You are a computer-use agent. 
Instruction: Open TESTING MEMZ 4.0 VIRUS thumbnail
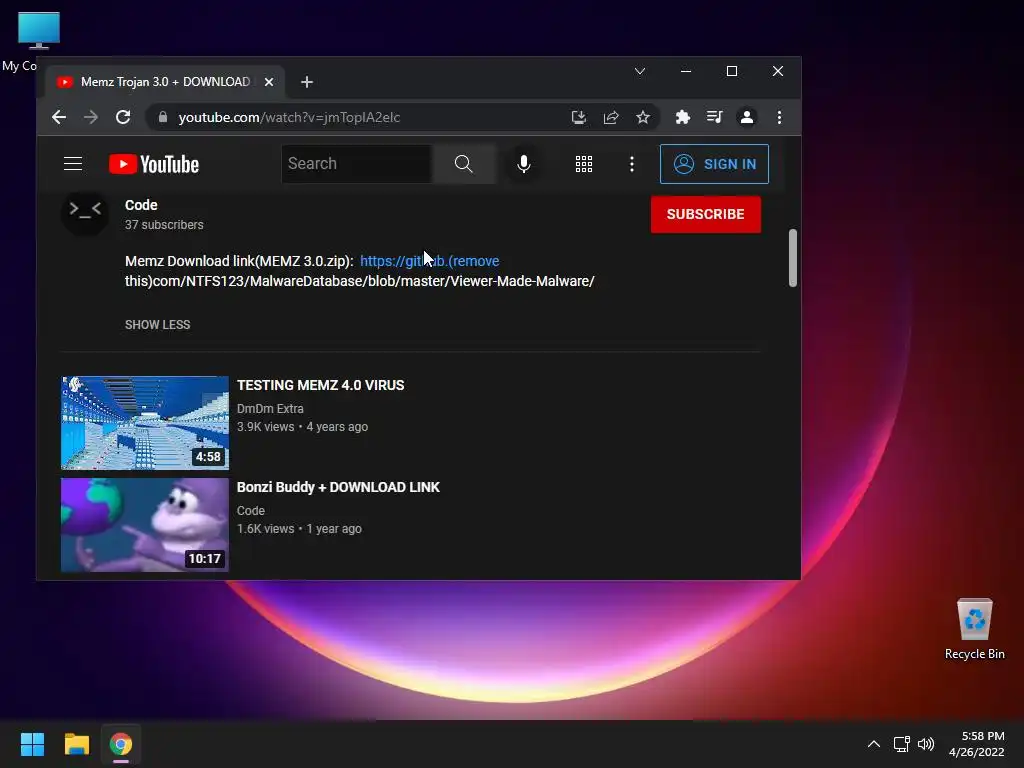(145, 423)
